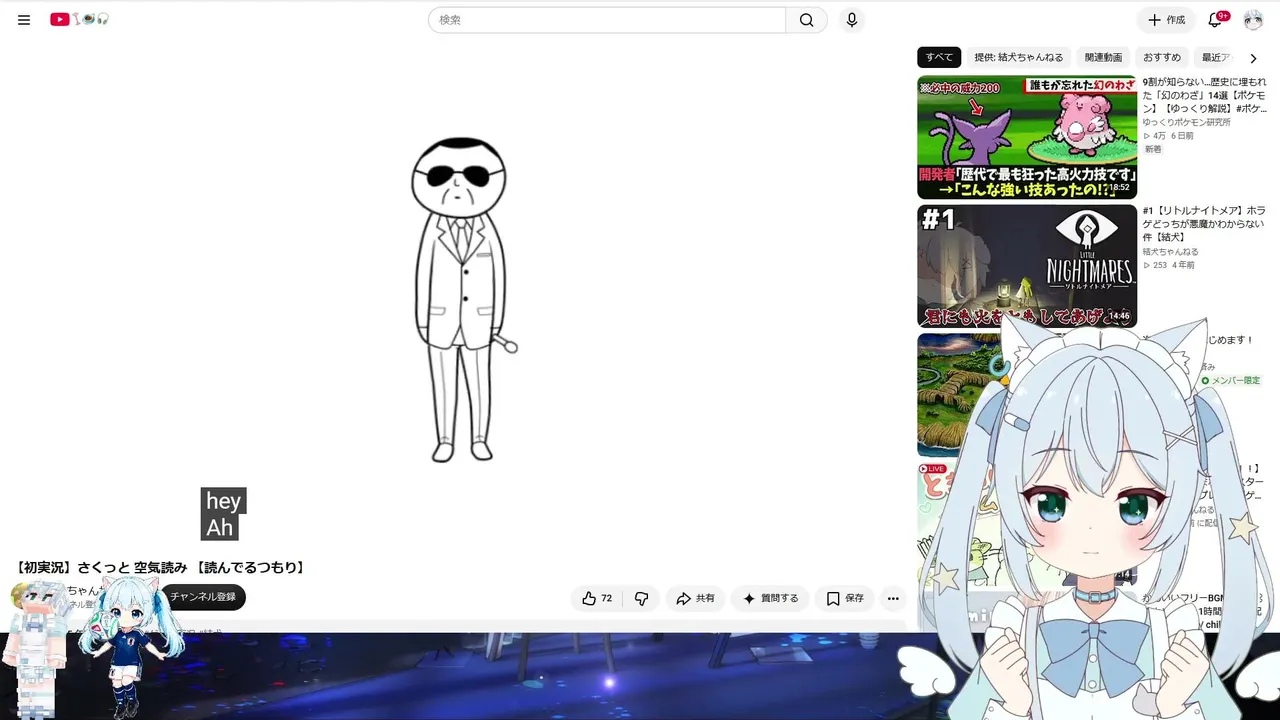The width and height of the screenshot is (1280, 720).
Task: Open the three-dot more actions menu
Action: pyautogui.click(x=893, y=598)
